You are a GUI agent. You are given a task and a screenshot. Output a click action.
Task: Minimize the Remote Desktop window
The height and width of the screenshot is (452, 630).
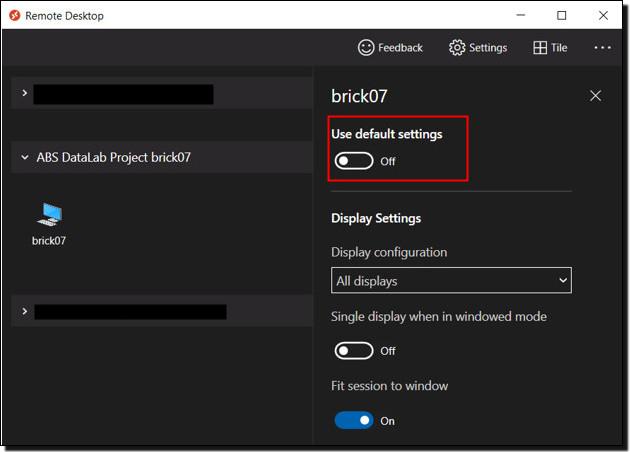pyautogui.click(x=521, y=15)
